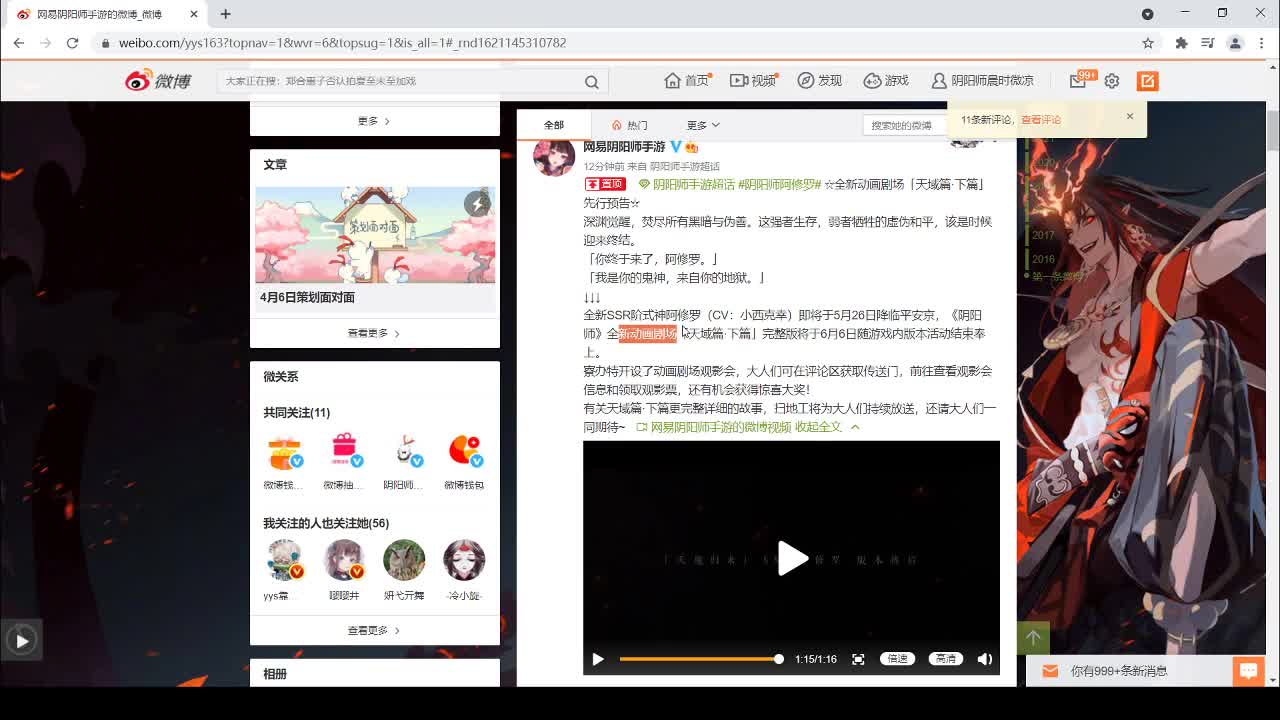1280x720 pixels.
Task: Open the #阴阳师阿修罗# hashtag
Action: pos(779,184)
